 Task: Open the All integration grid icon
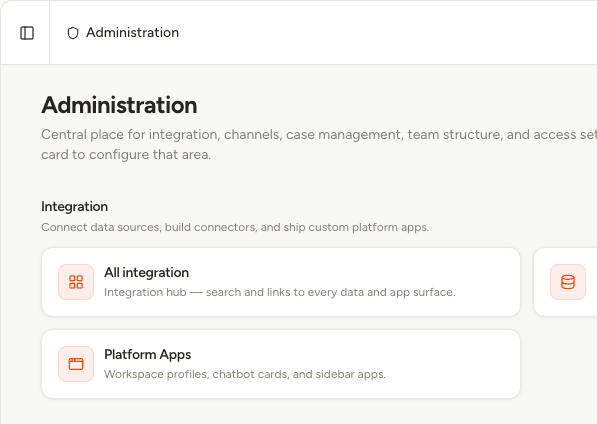[x=76, y=282]
